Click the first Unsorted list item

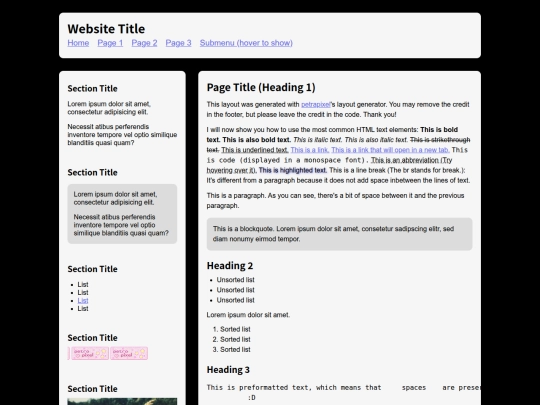(x=236, y=280)
